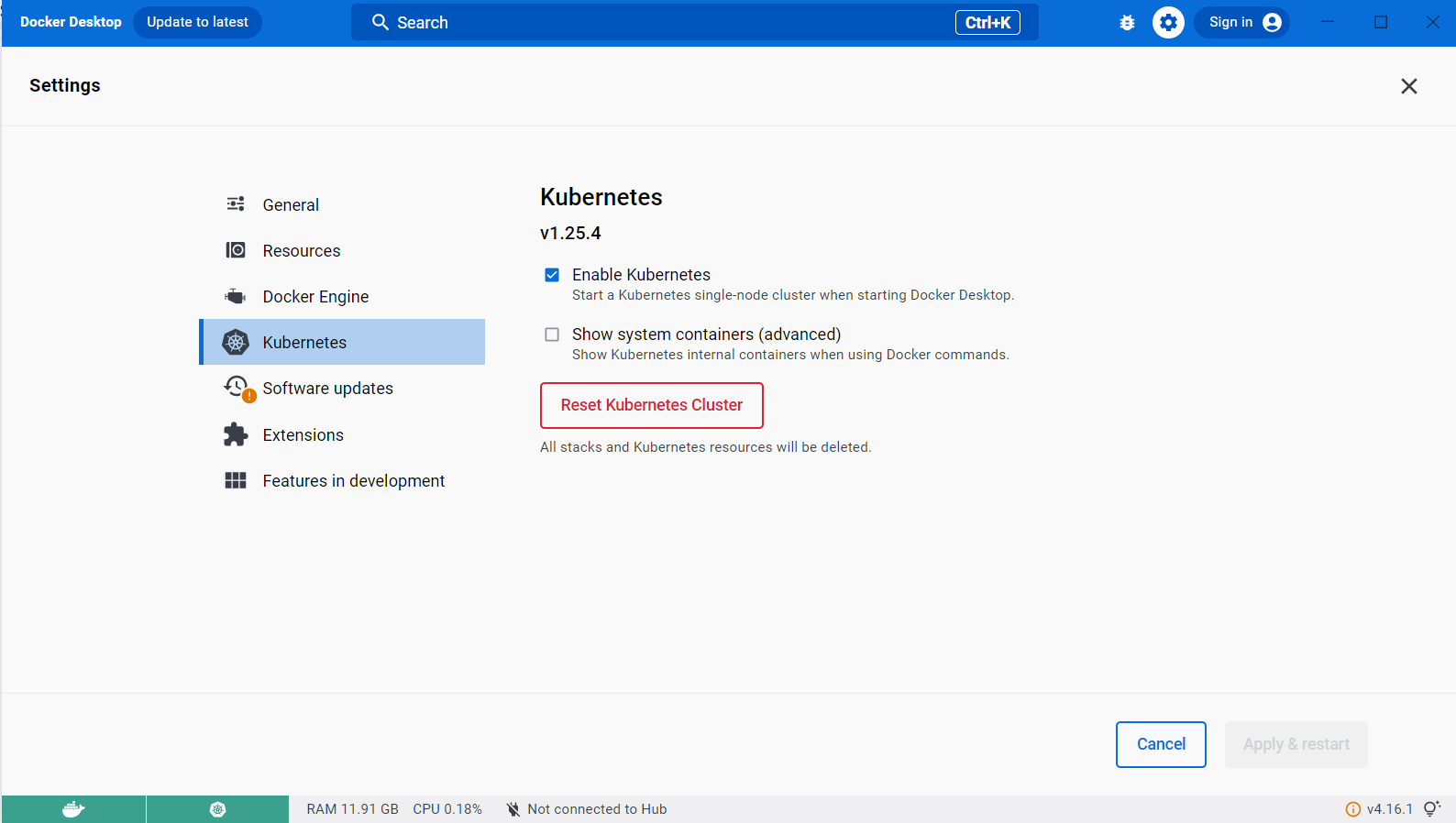Click the Docker Desktop title text
This screenshot has width=1456, height=823.
pyautogui.click(x=71, y=22)
